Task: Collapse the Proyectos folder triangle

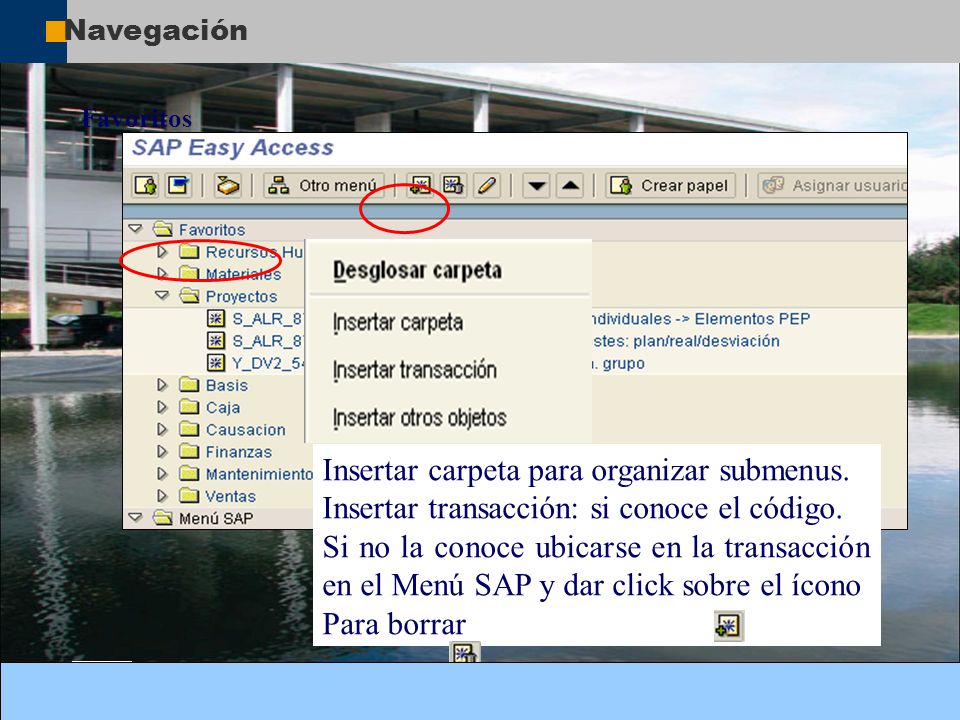Action: point(162,295)
